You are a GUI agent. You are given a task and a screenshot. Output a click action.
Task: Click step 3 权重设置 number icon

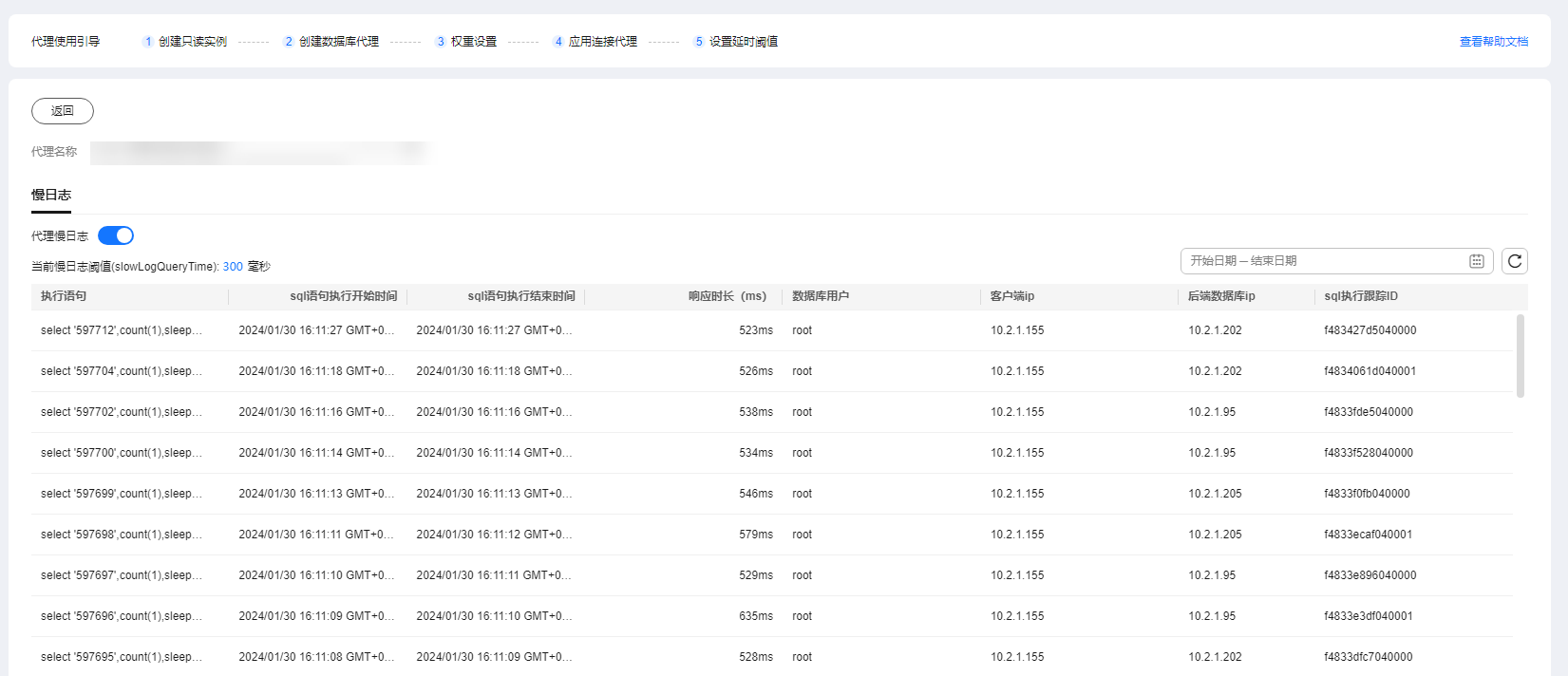[x=441, y=42]
